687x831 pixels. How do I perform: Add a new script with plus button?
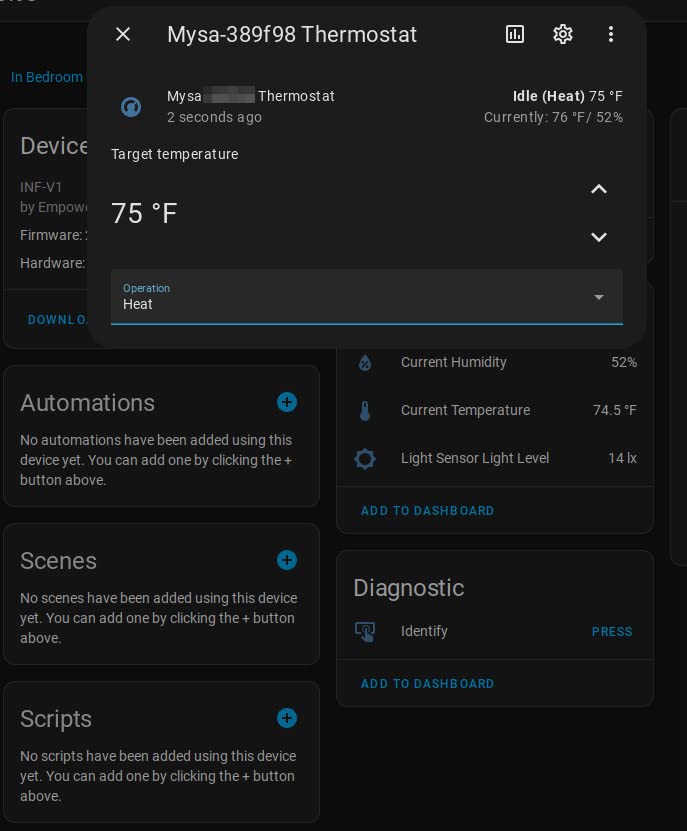[x=287, y=718]
